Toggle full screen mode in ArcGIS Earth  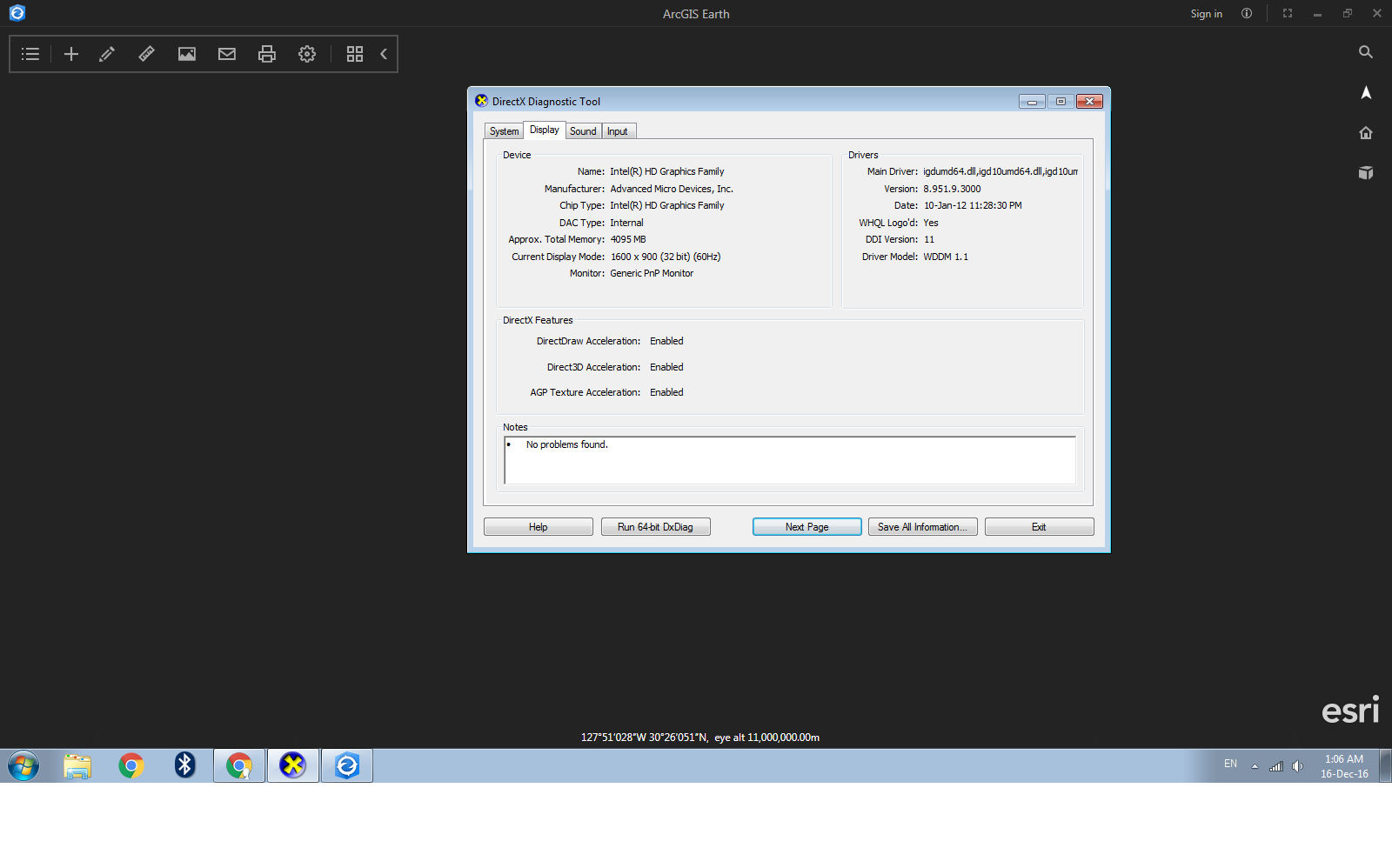click(1288, 14)
